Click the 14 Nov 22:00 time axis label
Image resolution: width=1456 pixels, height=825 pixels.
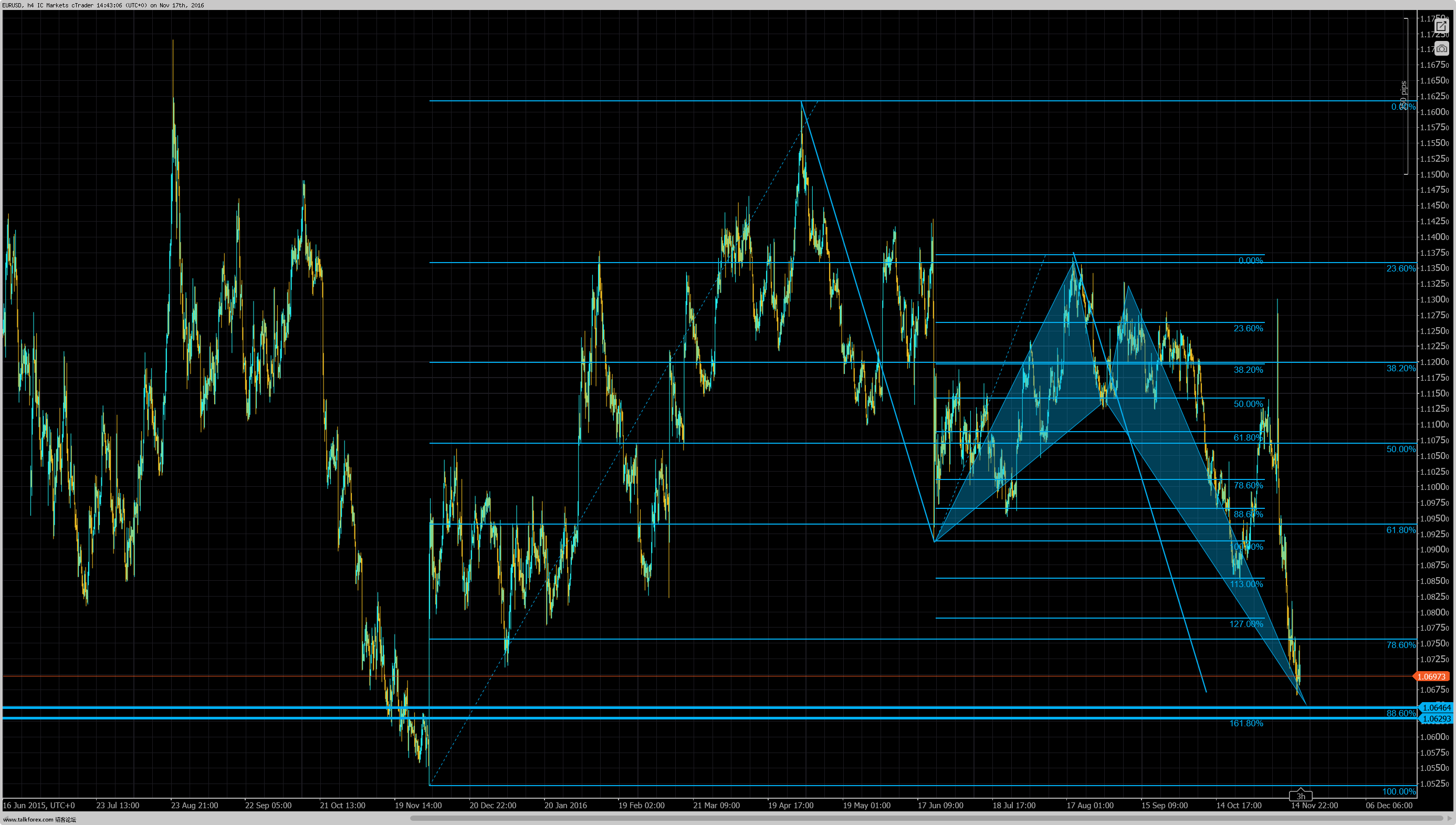pos(1314,805)
